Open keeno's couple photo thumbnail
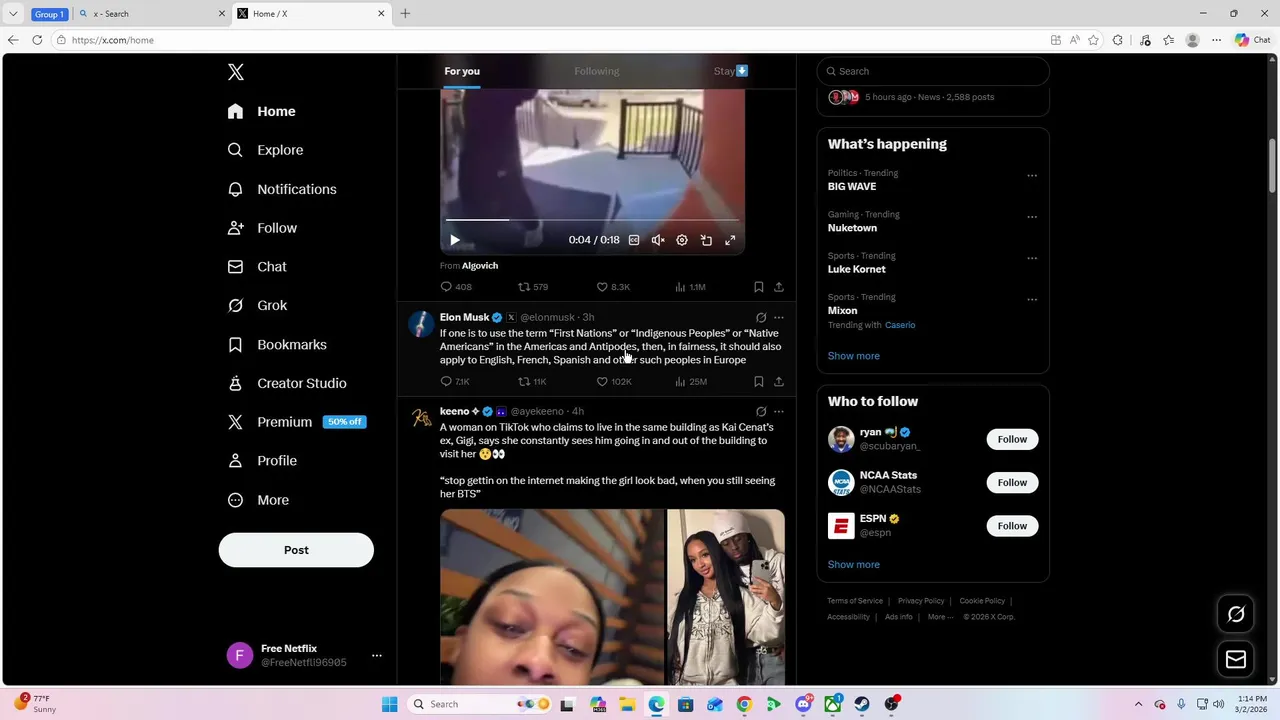 (x=726, y=597)
